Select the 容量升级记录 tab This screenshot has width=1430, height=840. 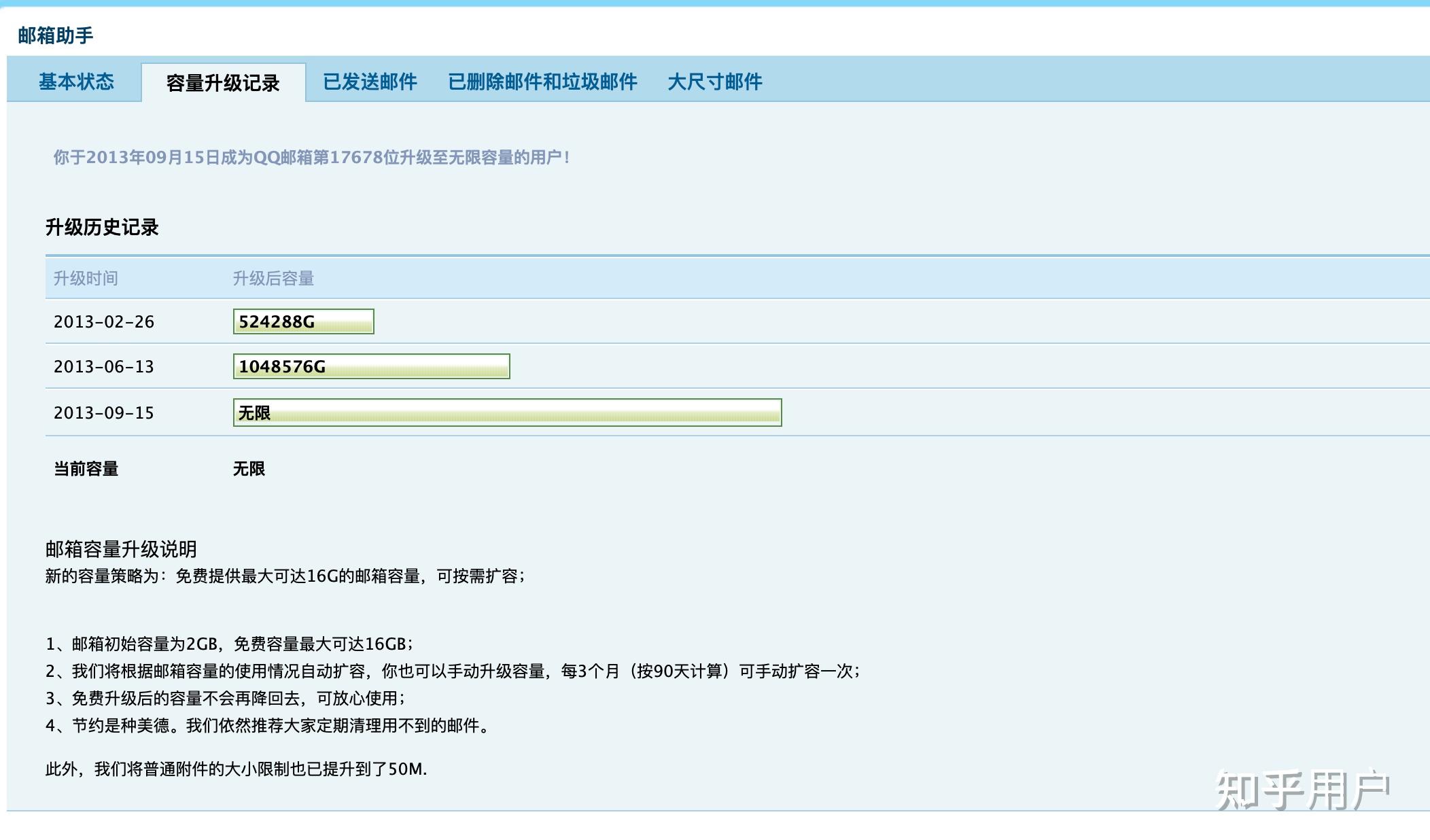click(223, 83)
